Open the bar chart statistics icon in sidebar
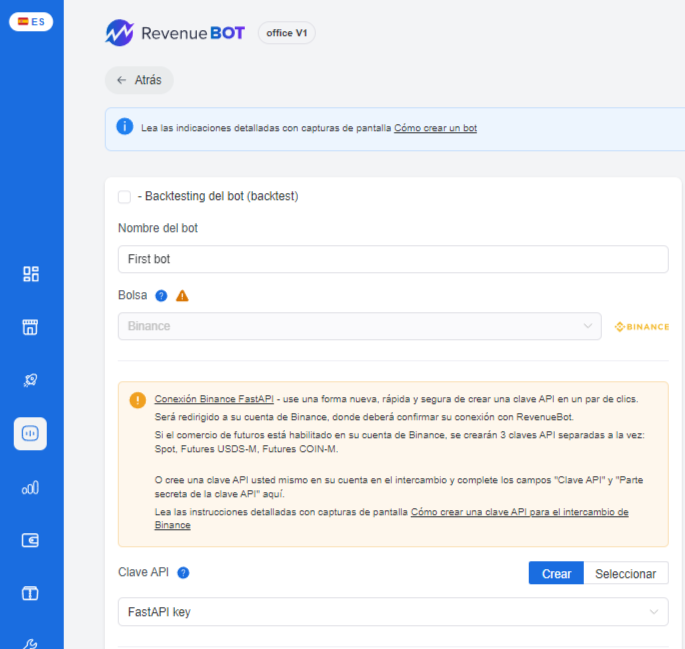This screenshot has height=649, width=685. pyautogui.click(x=31, y=487)
